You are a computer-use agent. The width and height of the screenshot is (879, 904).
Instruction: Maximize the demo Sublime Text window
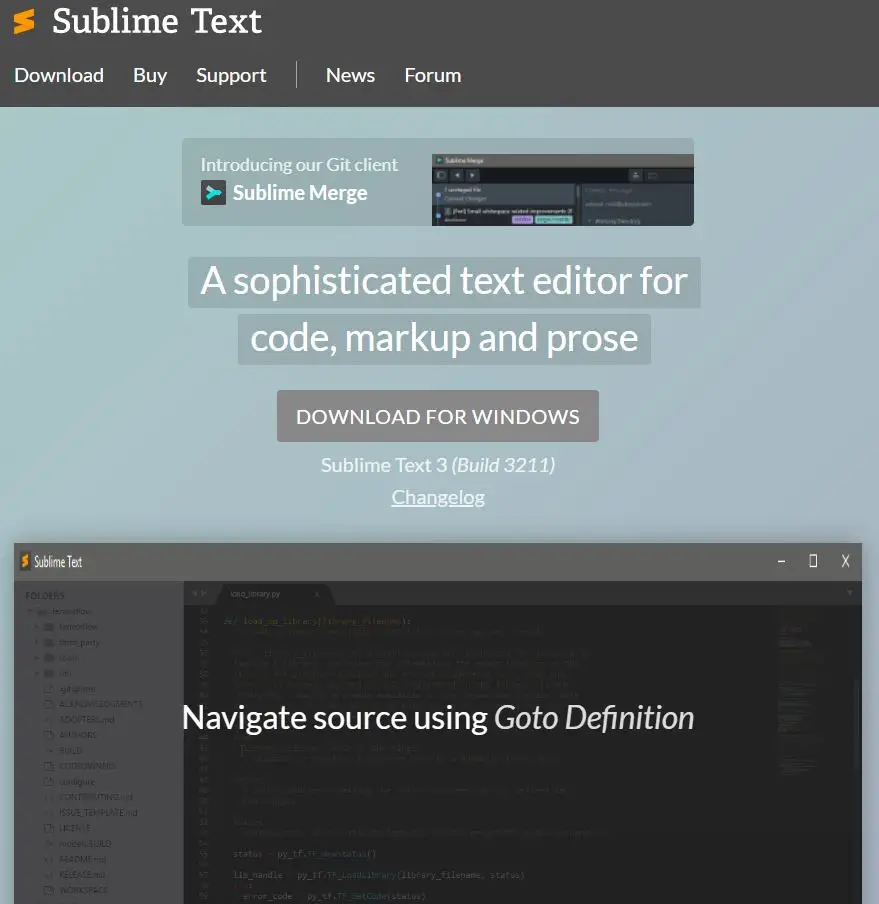(813, 561)
